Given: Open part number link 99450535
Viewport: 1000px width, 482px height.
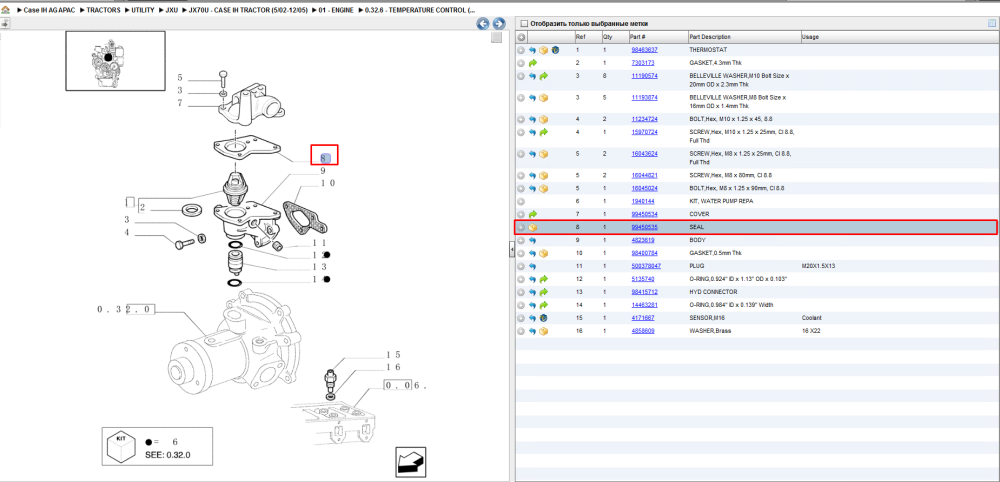Looking at the screenshot, I should pos(644,227).
